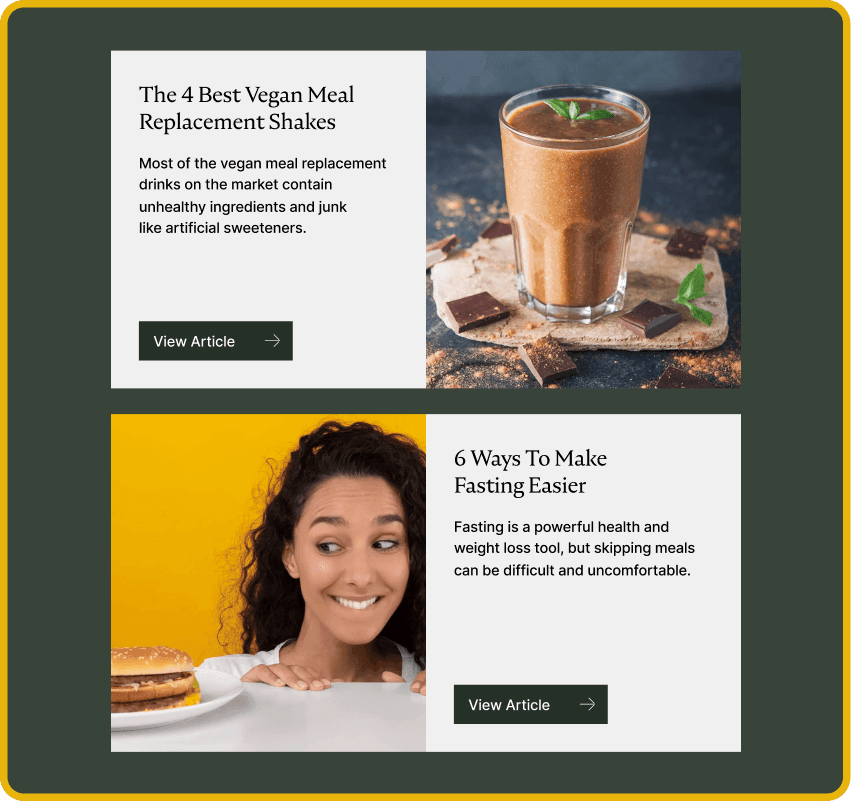Click the glass of chocolate smoothie
Image resolution: width=851 pixels, height=801 pixels.
pyautogui.click(x=573, y=204)
